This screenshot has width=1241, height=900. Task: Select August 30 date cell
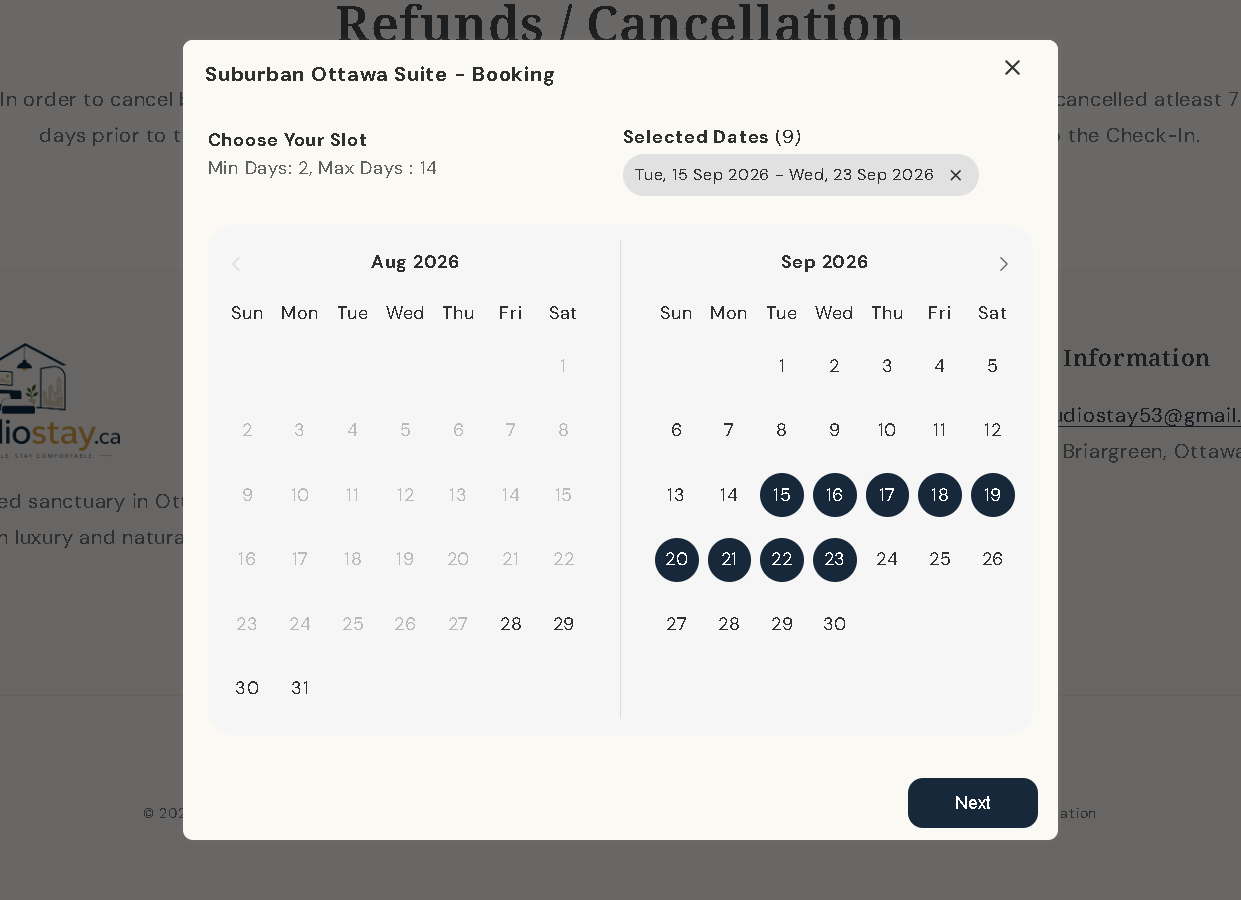(247, 688)
